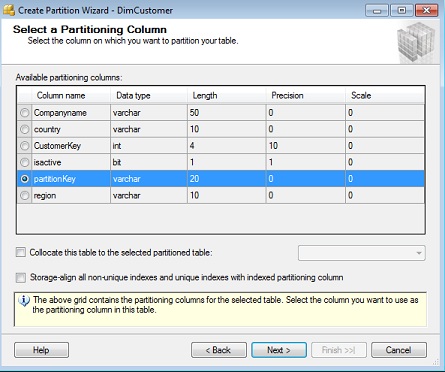Viewport: 445px width, 372px height.
Task: Click length 50 in Companyname row
Action: point(227,113)
